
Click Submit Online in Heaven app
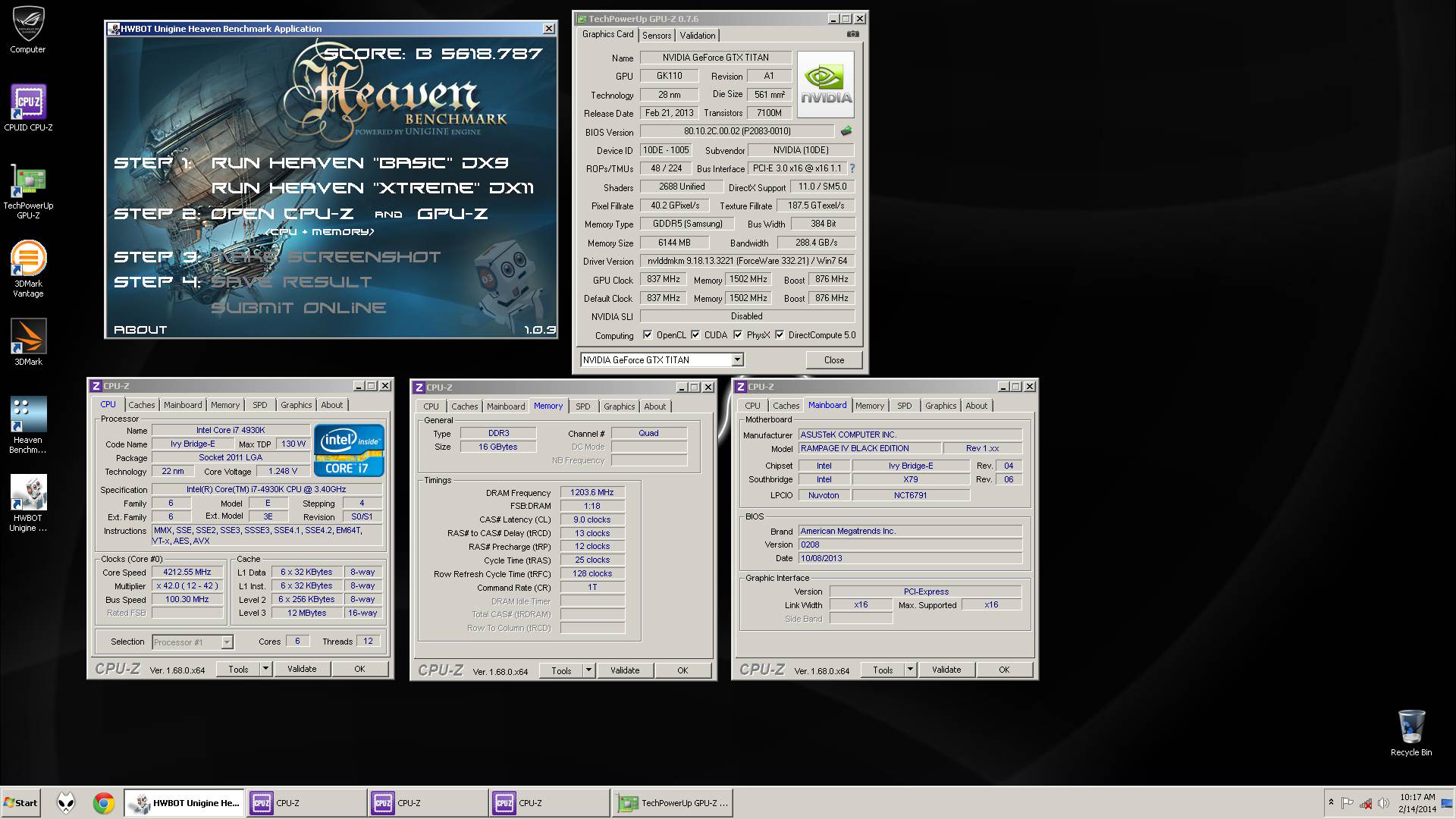[299, 308]
